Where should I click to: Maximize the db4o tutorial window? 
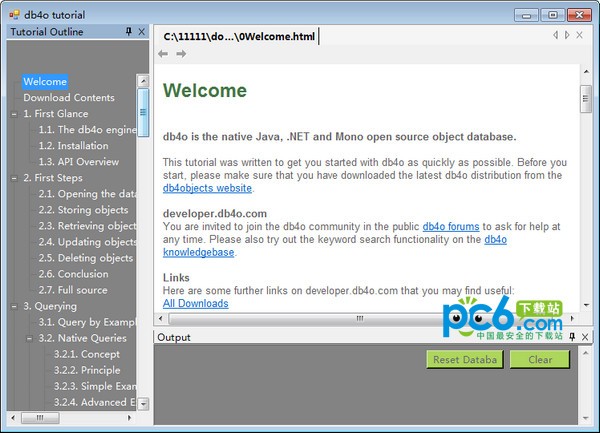[x=553, y=16]
